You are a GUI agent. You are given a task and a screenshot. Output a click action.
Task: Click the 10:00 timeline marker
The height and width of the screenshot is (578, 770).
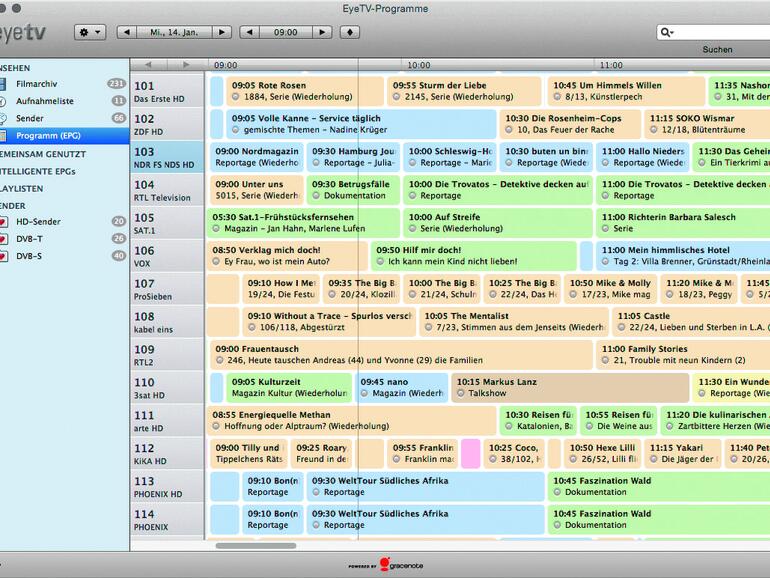click(x=418, y=65)
